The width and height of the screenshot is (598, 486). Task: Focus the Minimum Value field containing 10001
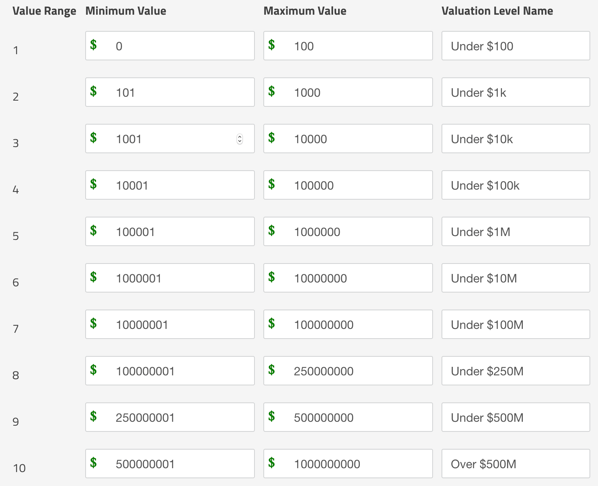tap(170, 185)
